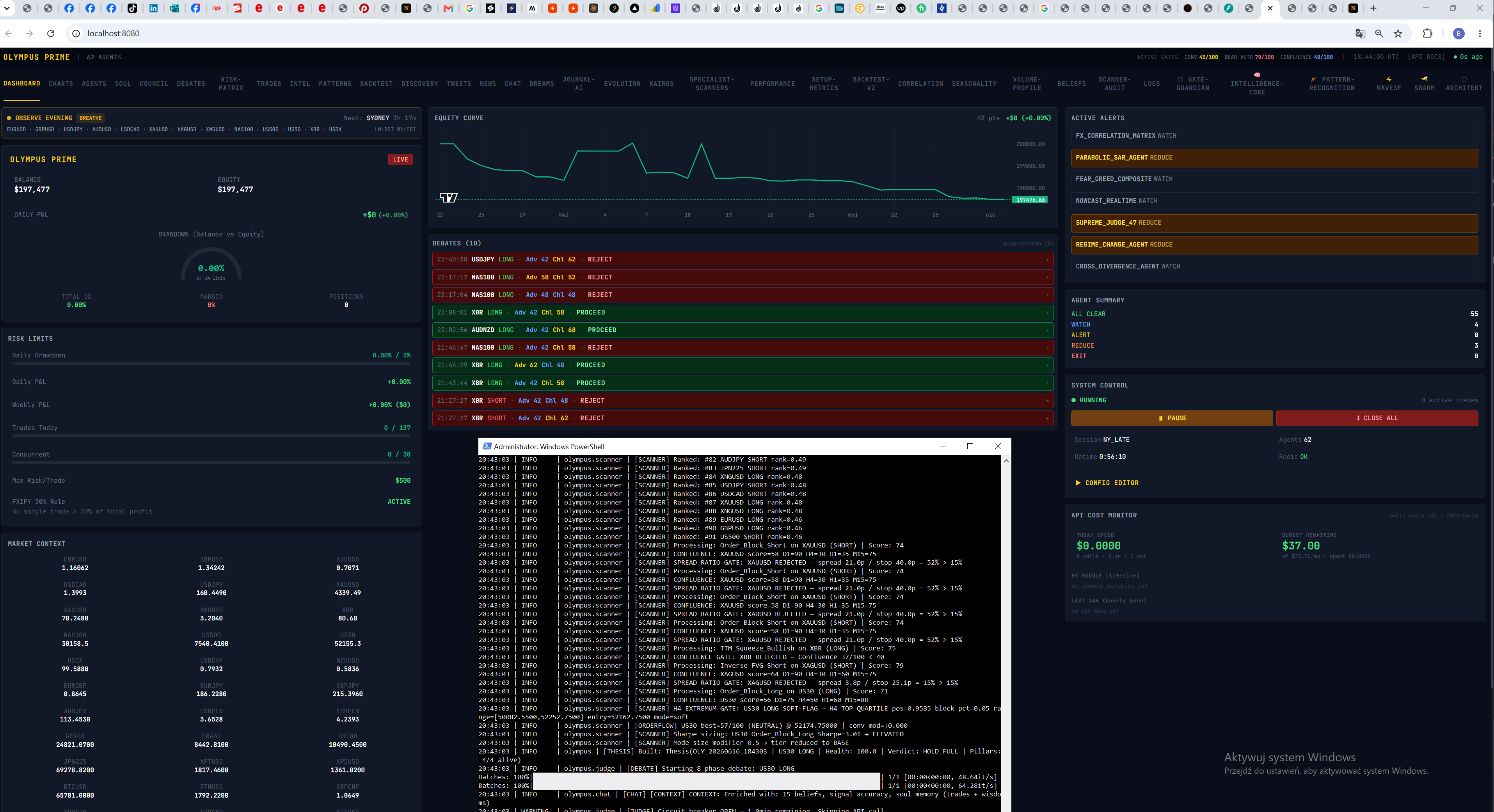Open the BACKTEST-V2 tab
This screenshot has height=812, width=1494.
click(x=870, y=84)
